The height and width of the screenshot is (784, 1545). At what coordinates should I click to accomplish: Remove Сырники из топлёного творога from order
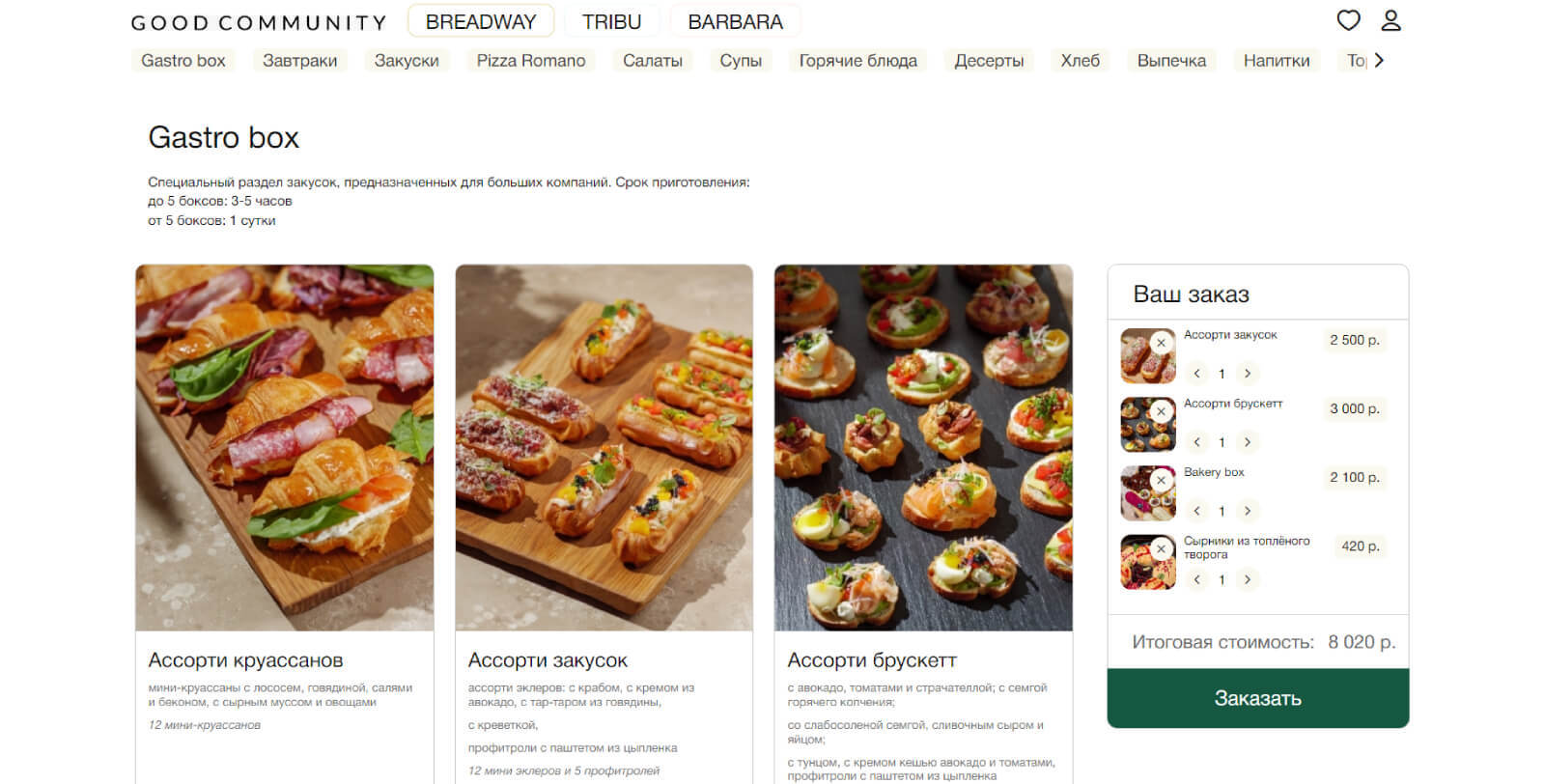click(1162, 548)
